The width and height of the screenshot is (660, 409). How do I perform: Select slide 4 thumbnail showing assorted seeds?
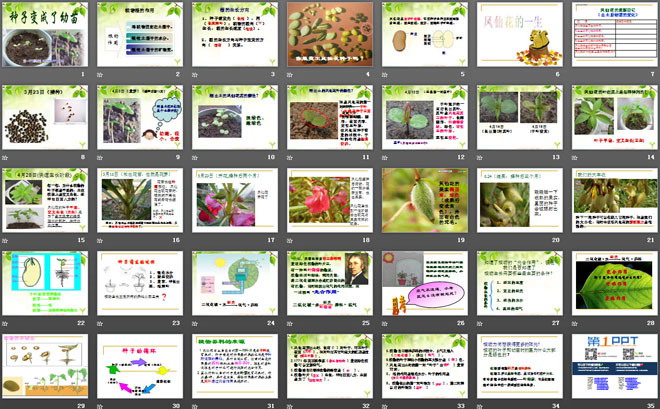(330, 34)
